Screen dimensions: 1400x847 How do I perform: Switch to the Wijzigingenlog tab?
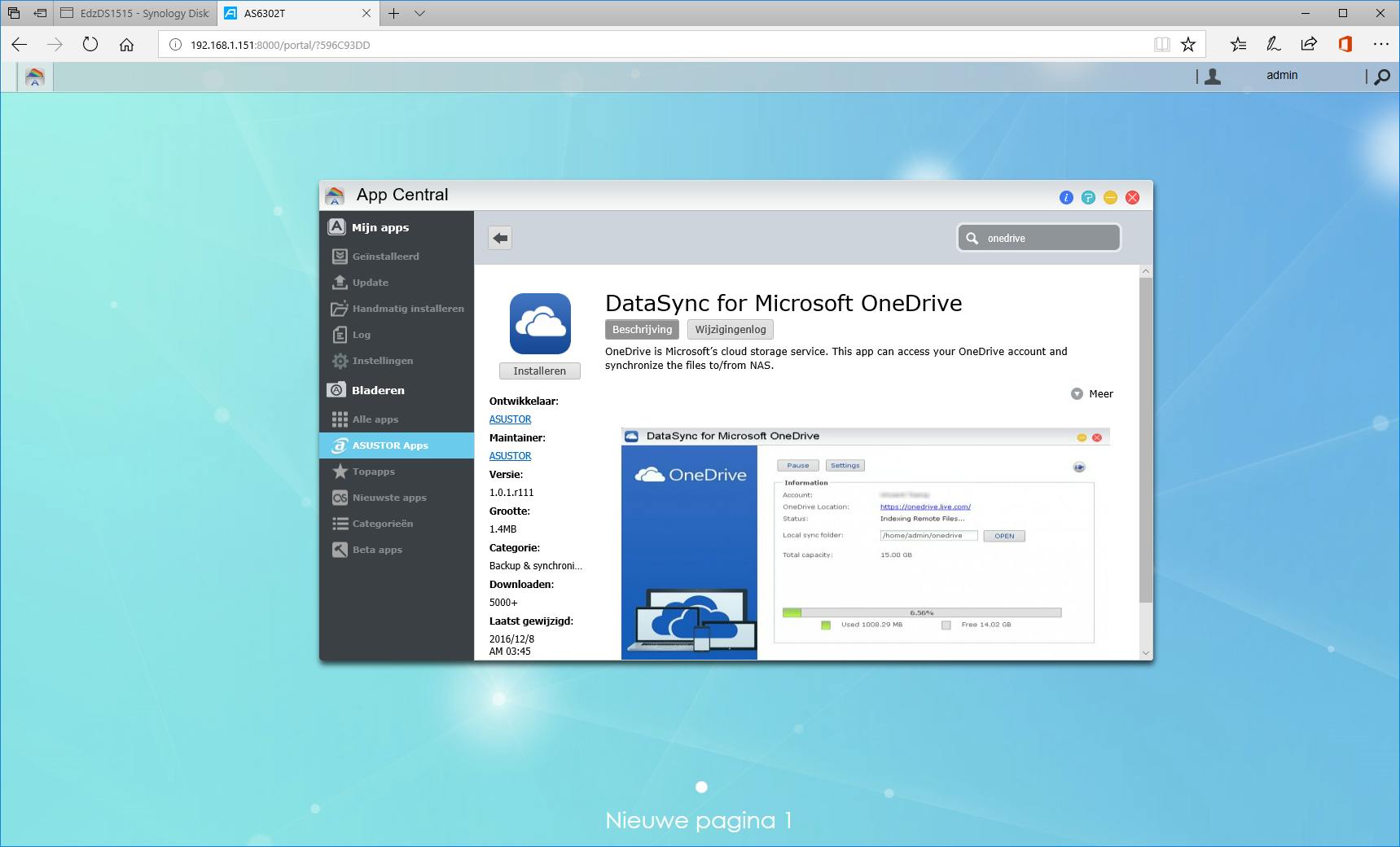coord(731,329)
